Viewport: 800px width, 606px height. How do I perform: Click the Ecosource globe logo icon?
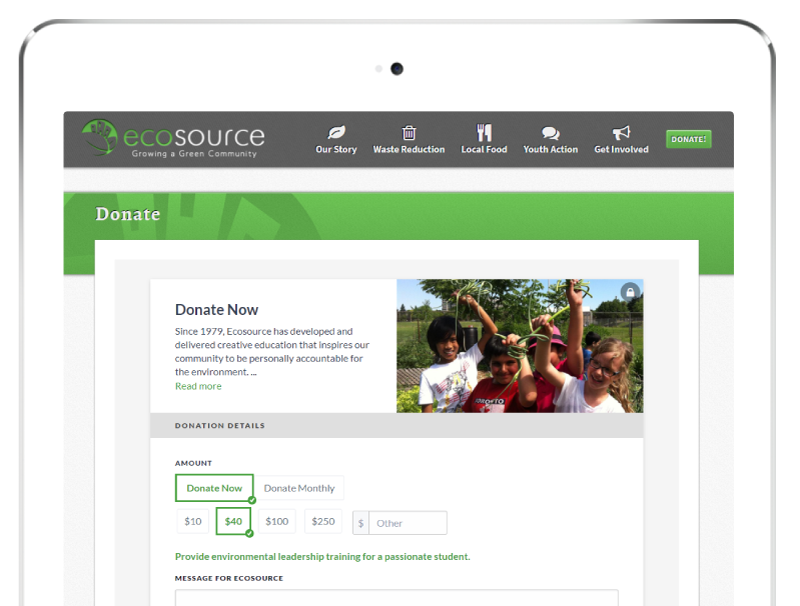click(100, 138)
